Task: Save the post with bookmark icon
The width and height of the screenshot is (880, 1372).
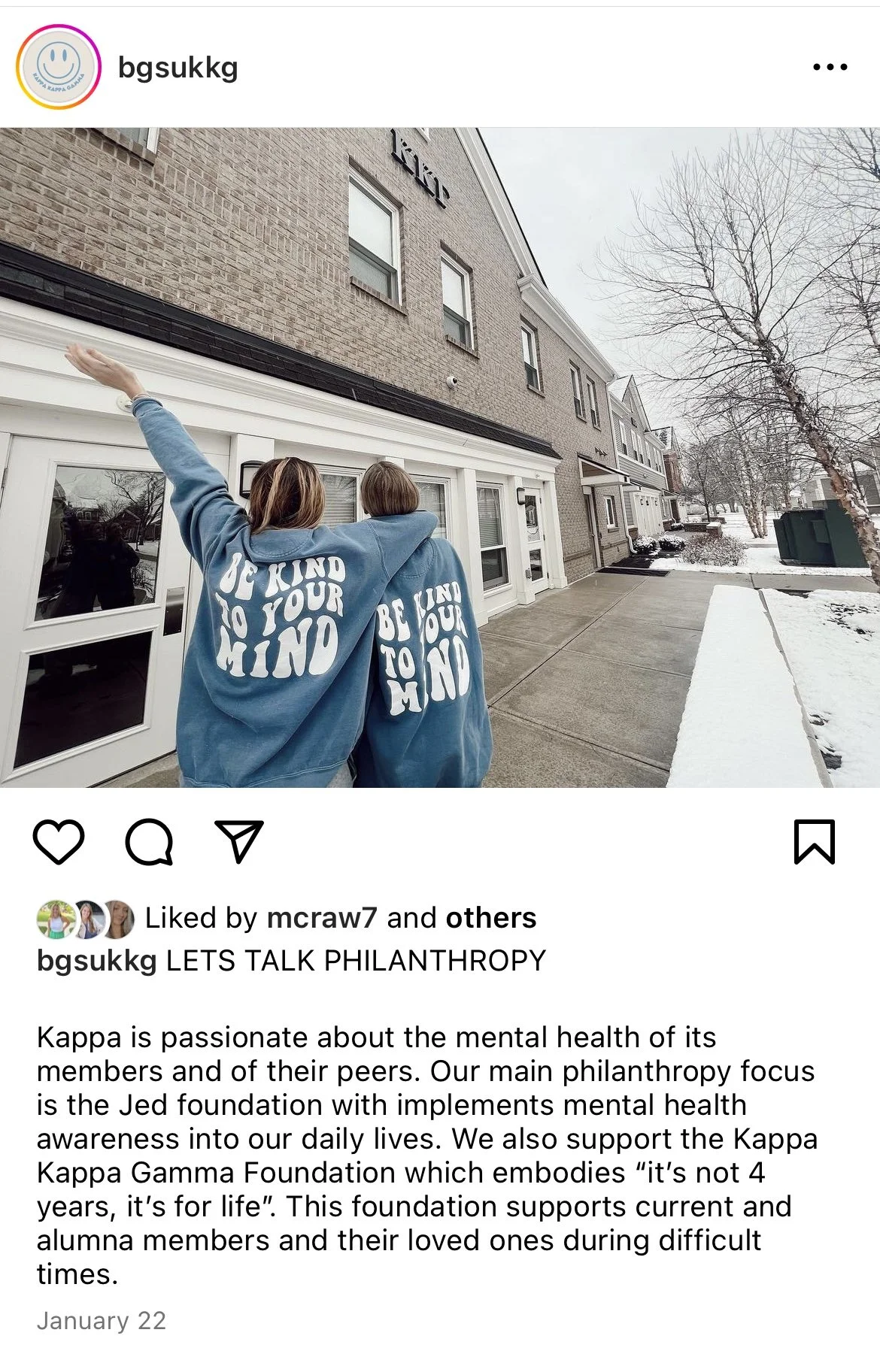Action: click(815, 842)
